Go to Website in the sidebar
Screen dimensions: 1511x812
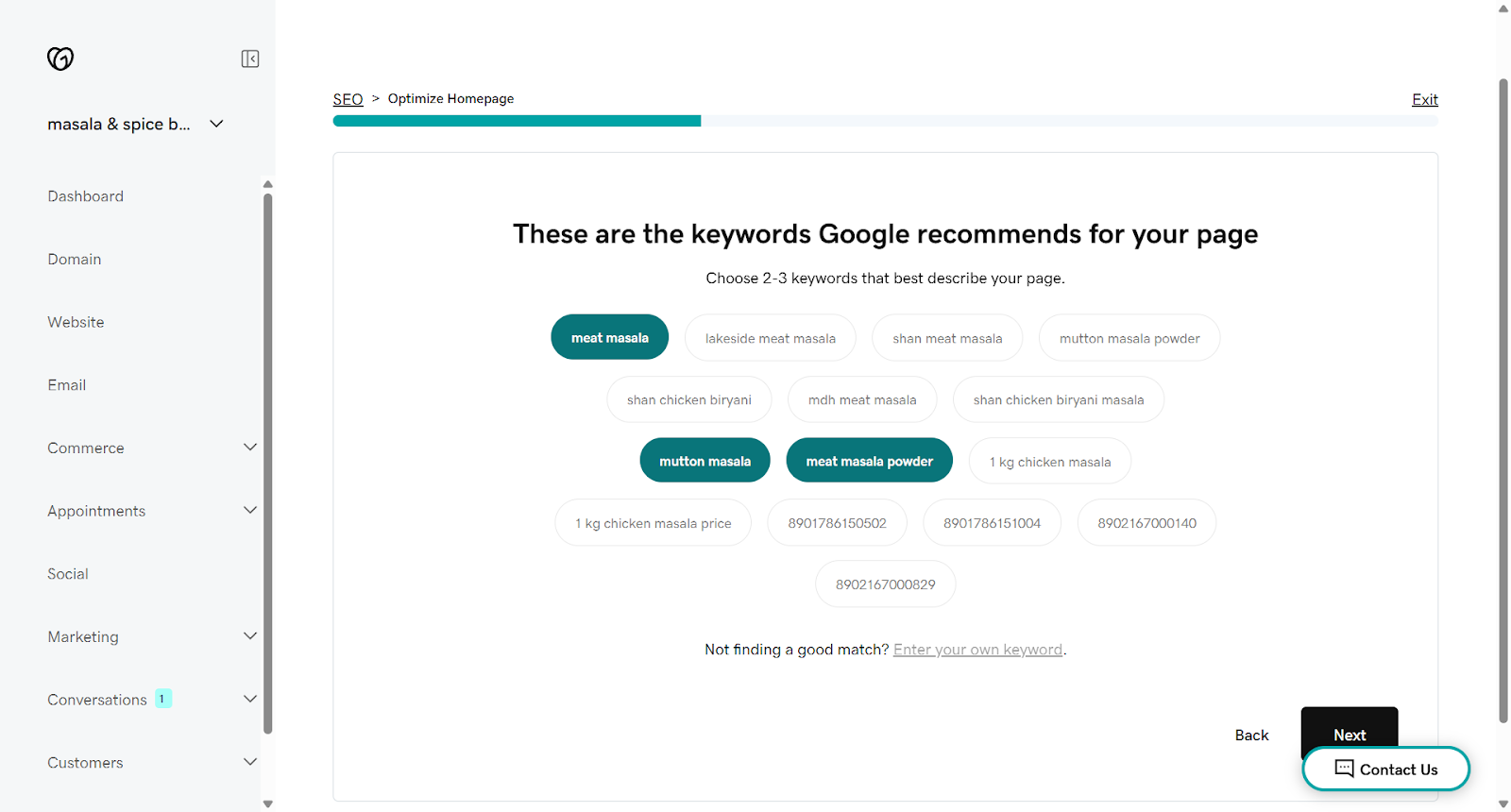tap(76, 322)
